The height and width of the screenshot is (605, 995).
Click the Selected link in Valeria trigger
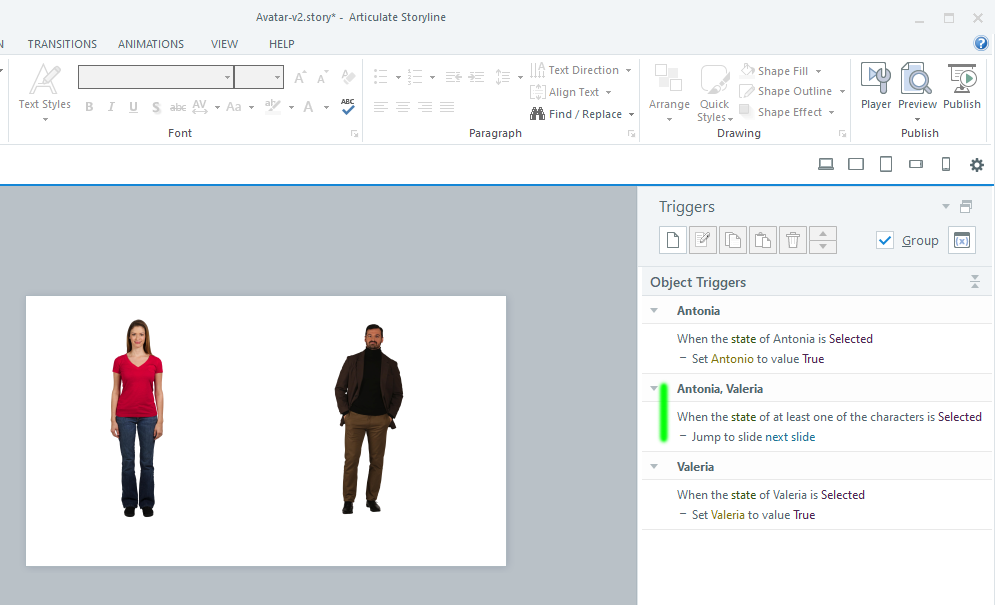[x=842, y=495]
